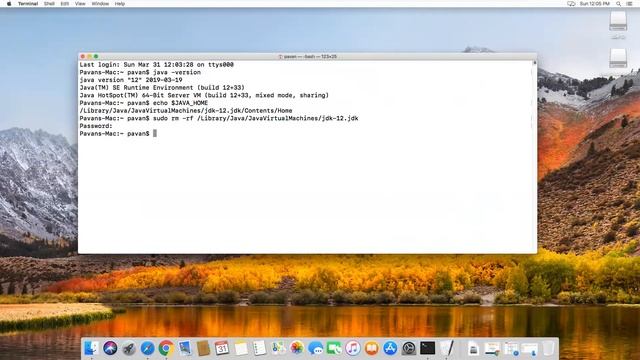The image size is (640, 360).
Task: Click 'java version "12" 2019-03-19' output
Action: click(x=131, y=80)
